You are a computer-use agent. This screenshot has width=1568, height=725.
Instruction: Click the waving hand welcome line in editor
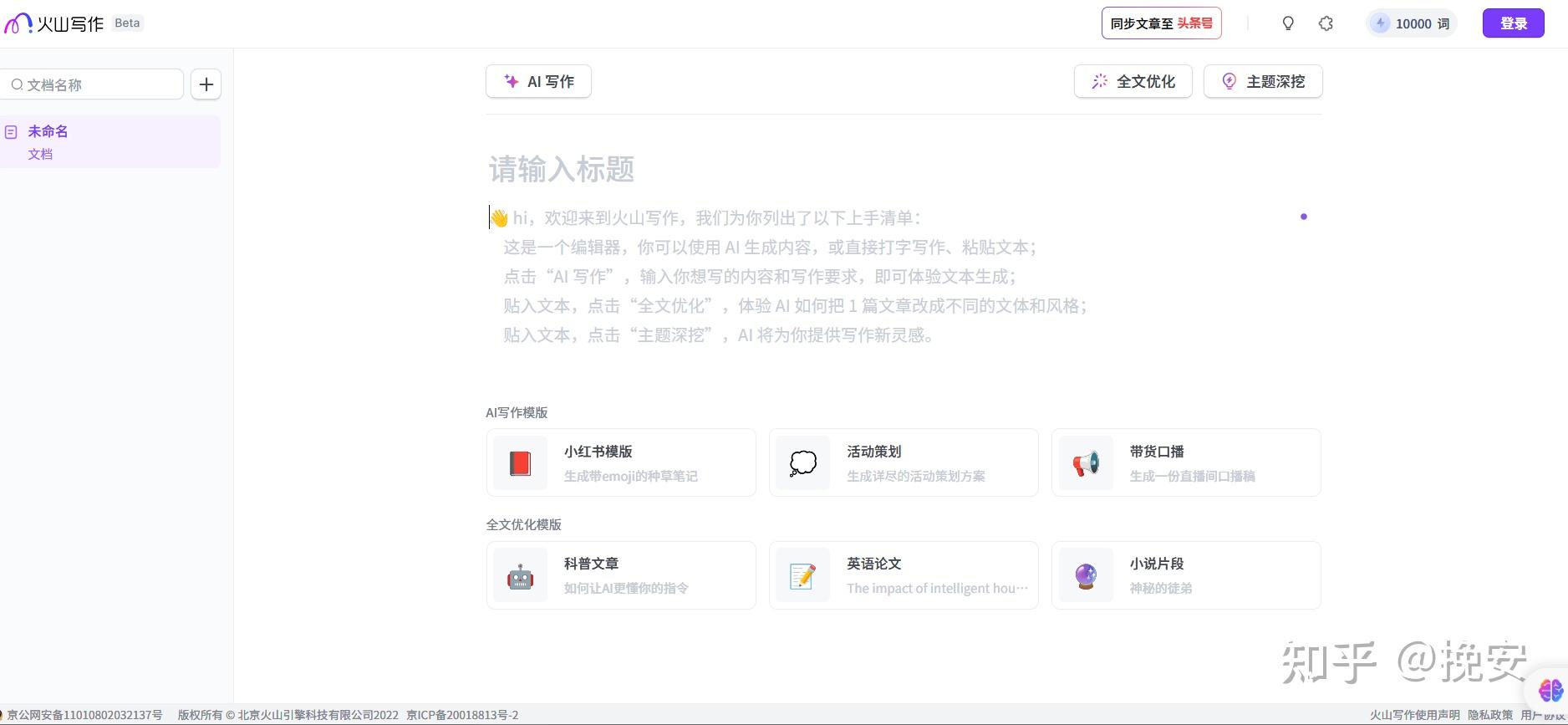(x=705, y=217)
